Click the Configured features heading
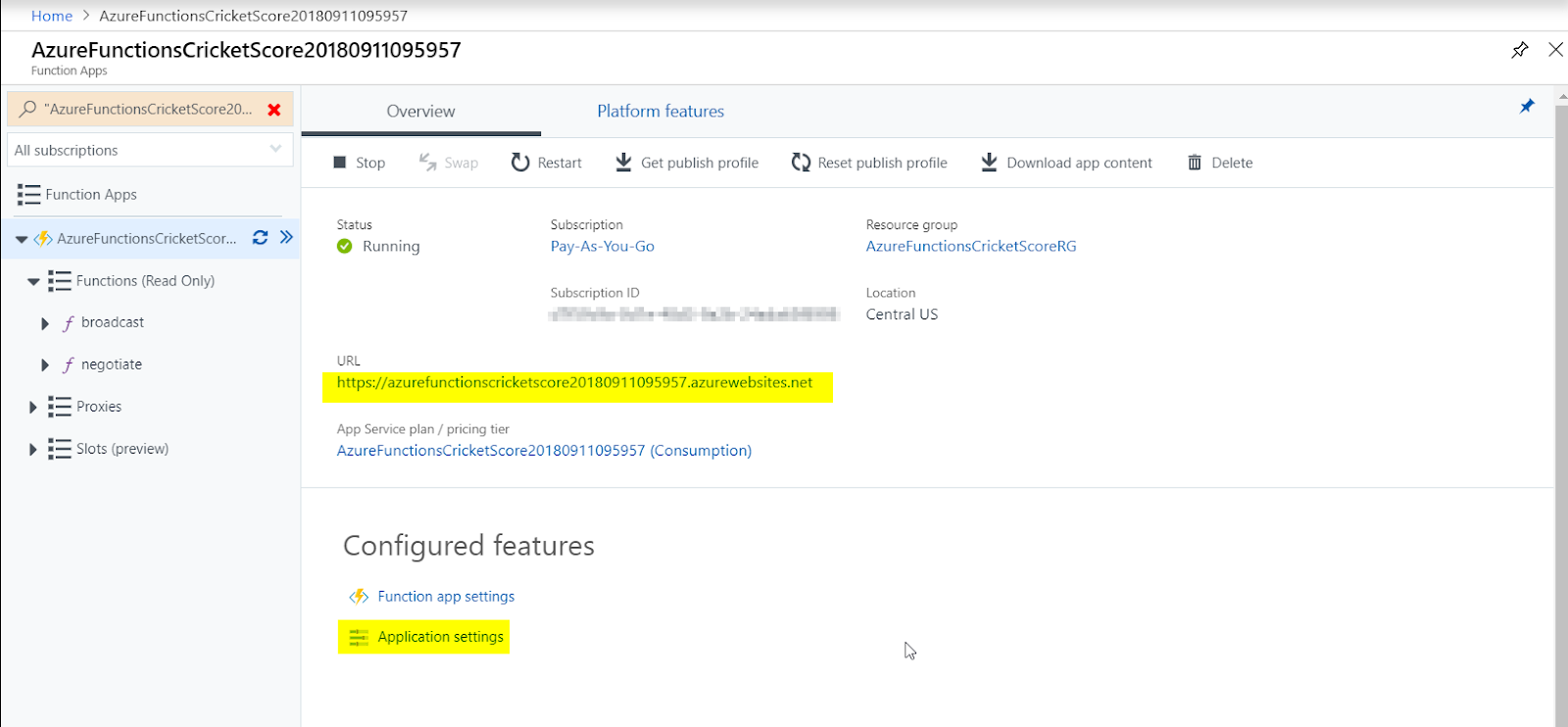The image size is (1568, 727). [x=468, y=546]
